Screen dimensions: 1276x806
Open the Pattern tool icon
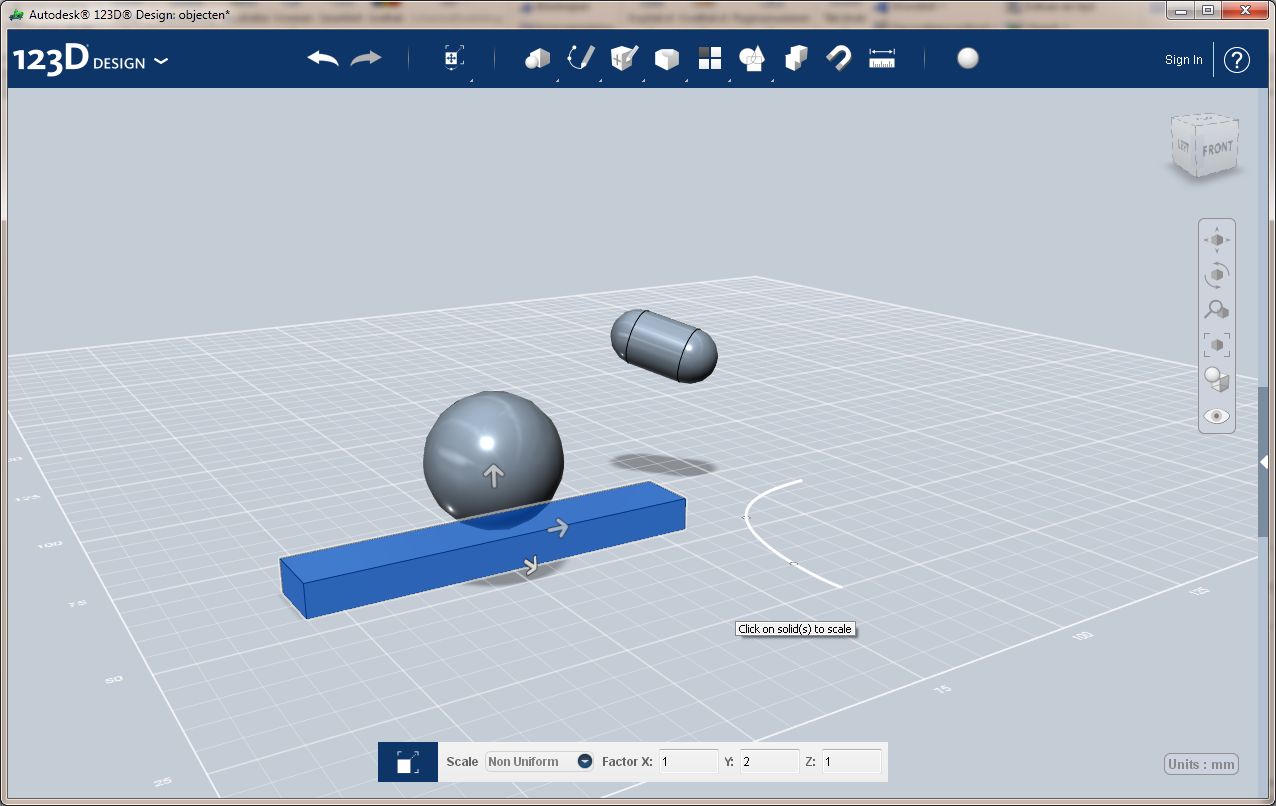710,58
